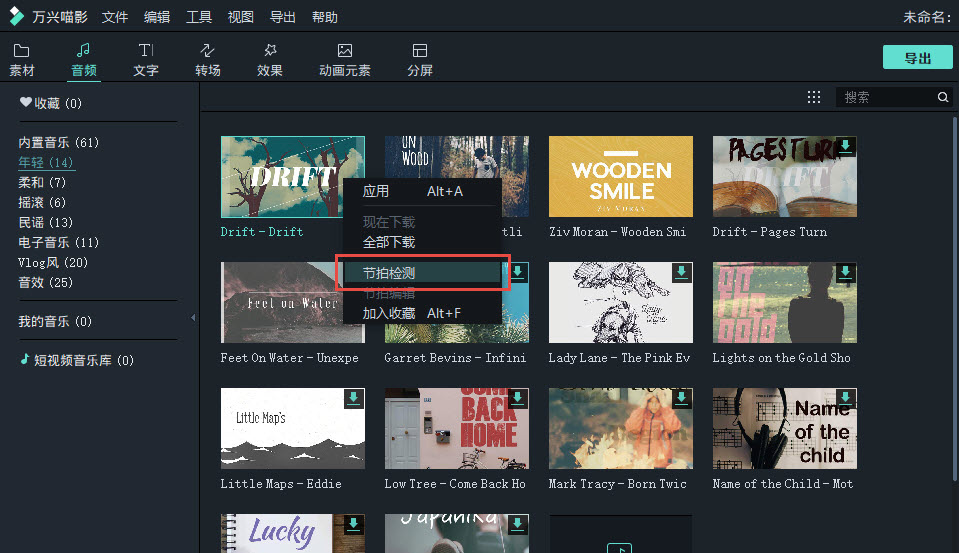The width and height of the screenshot is (959, 553).
Task: Select 节拍检测 in the context menu
Action: click(389, 272)
